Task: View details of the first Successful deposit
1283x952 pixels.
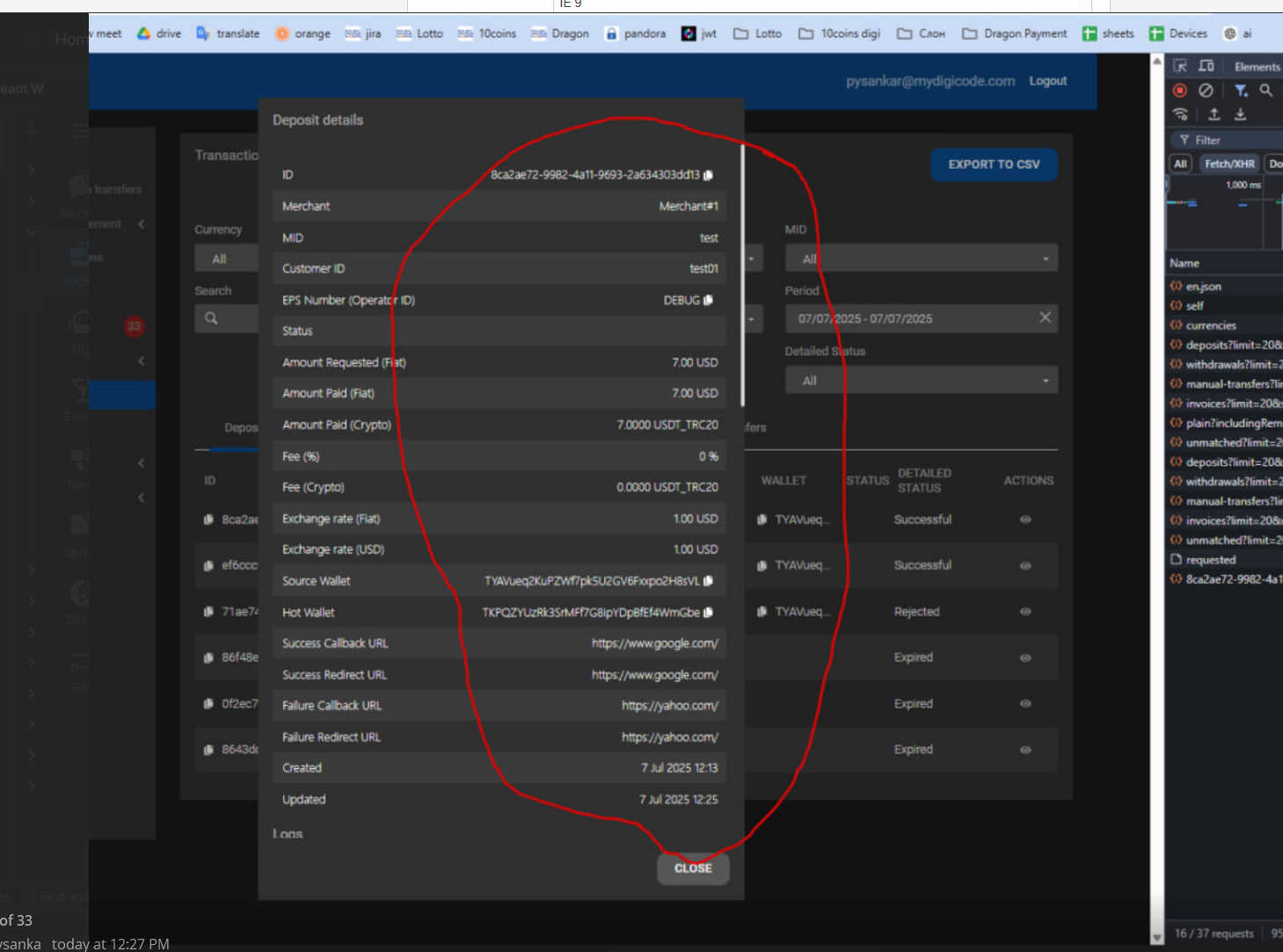Action: tap(1025, 520)
